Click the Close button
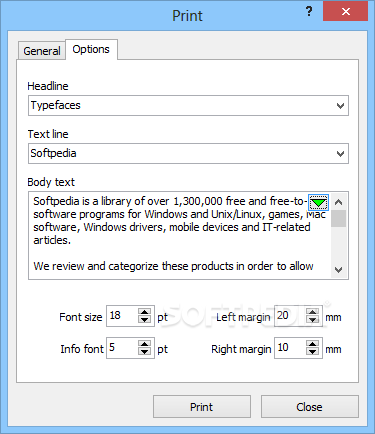375x434 pixels. 310,407
